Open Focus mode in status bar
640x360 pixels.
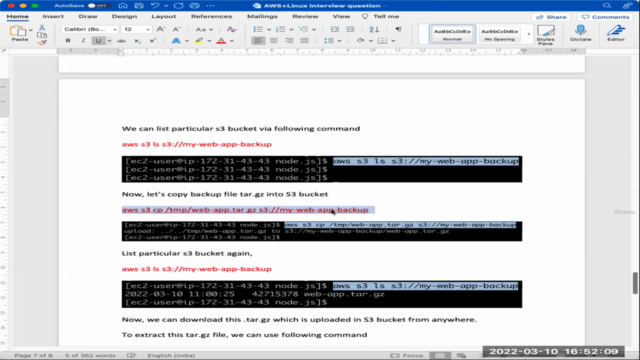click(407, 356)
